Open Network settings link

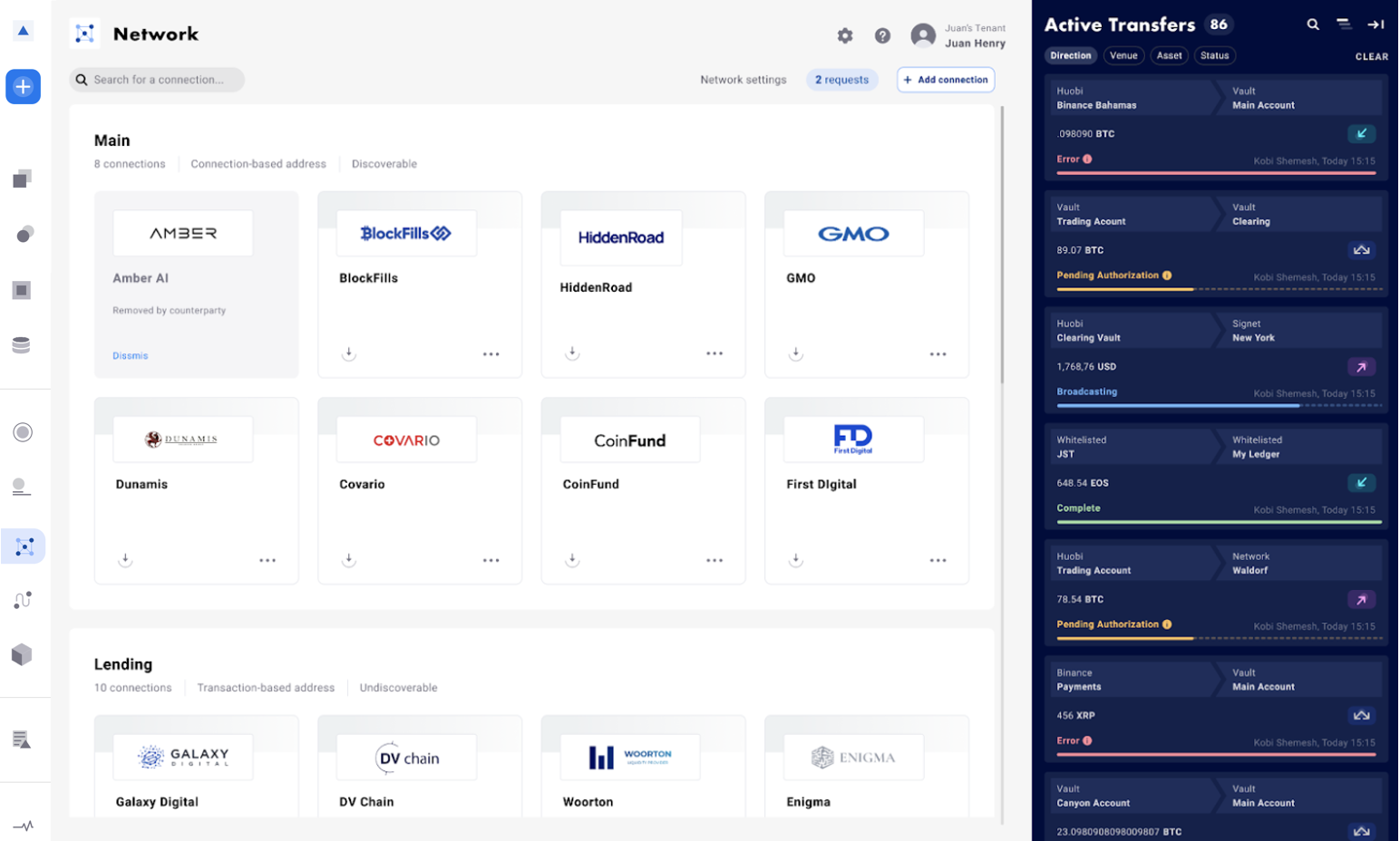[x=744, y=80]
